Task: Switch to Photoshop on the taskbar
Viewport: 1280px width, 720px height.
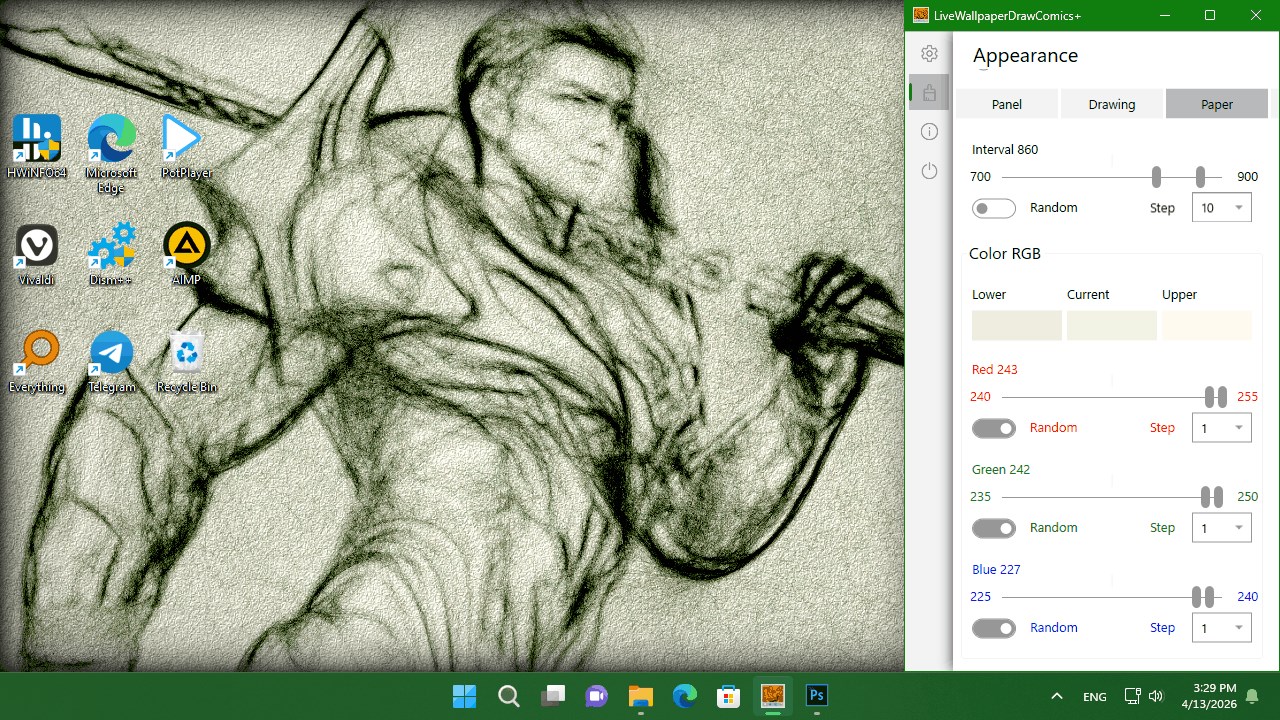Action: pyautogui.click(x=817, y=696)
